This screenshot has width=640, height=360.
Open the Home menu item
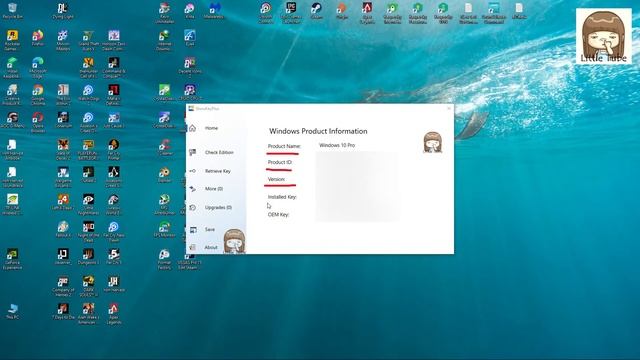pyautogui.click(x=211, y=128)
